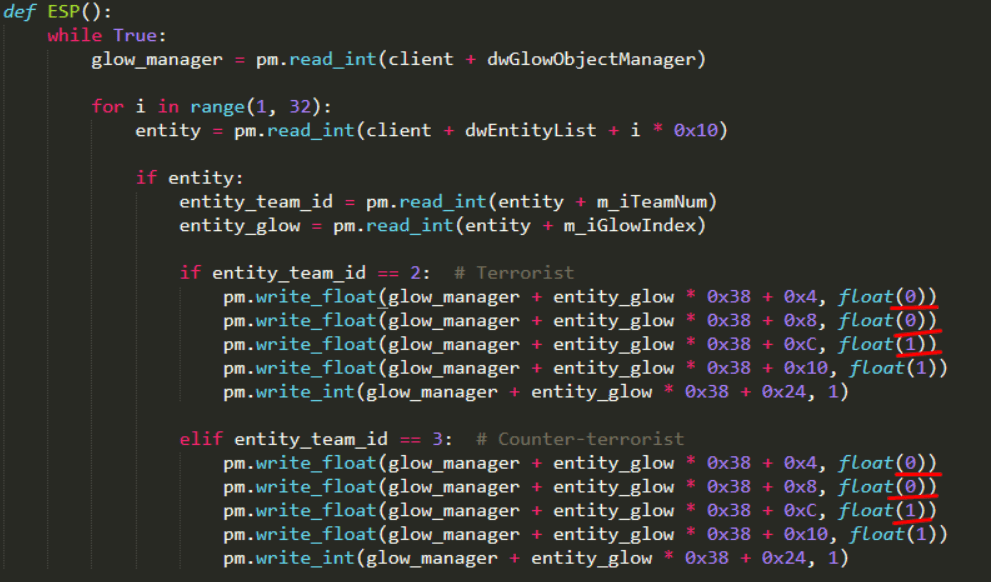
Task: Place cursor on 'while True' keyword
Action: [x=102, y=35]
